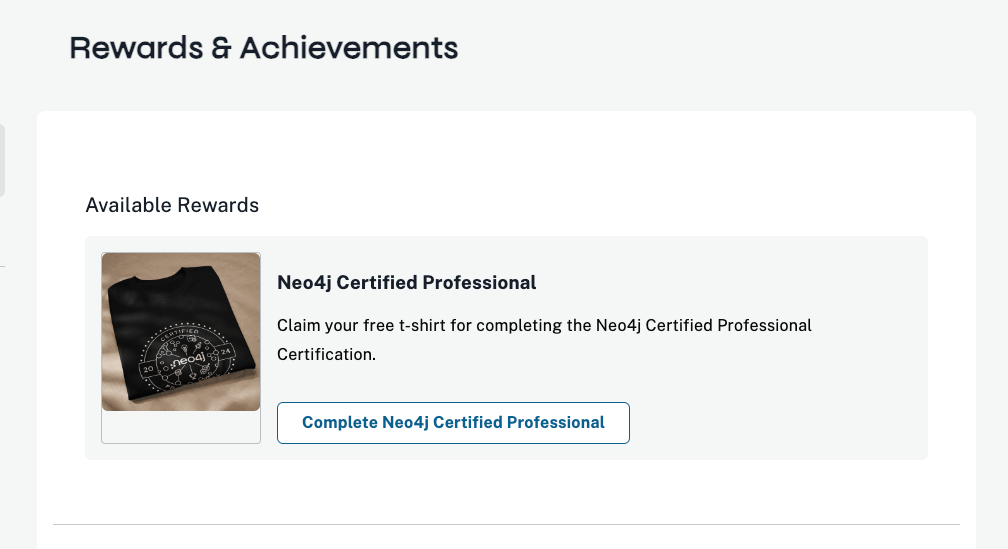
Task: Select the CERTIFIED text on the shirt badge
Action: [x=179, y=334]
